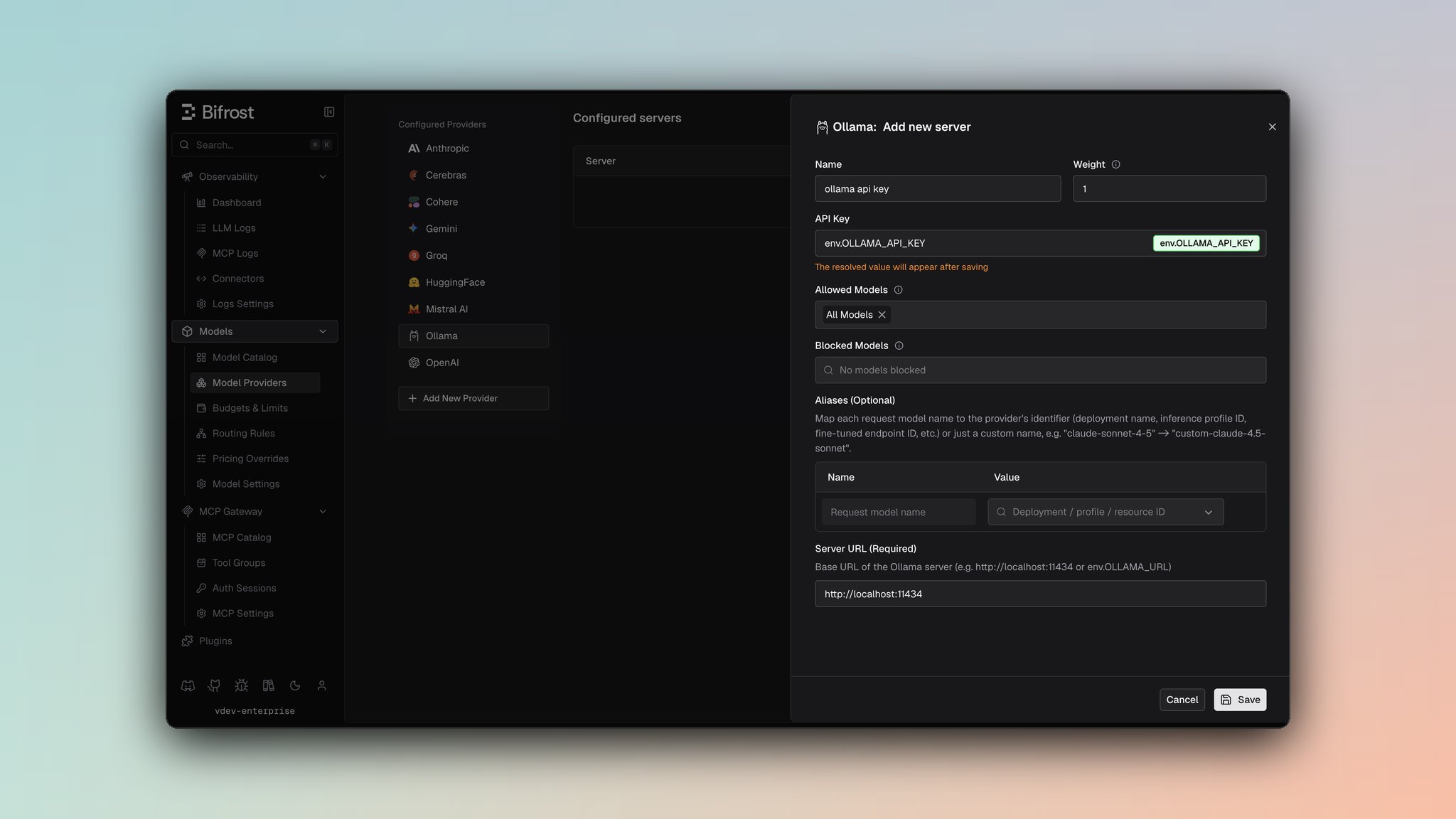Click the Blocked Models search field
The height and width of the screenshot is (819, 1456).
click(1040, 370)
